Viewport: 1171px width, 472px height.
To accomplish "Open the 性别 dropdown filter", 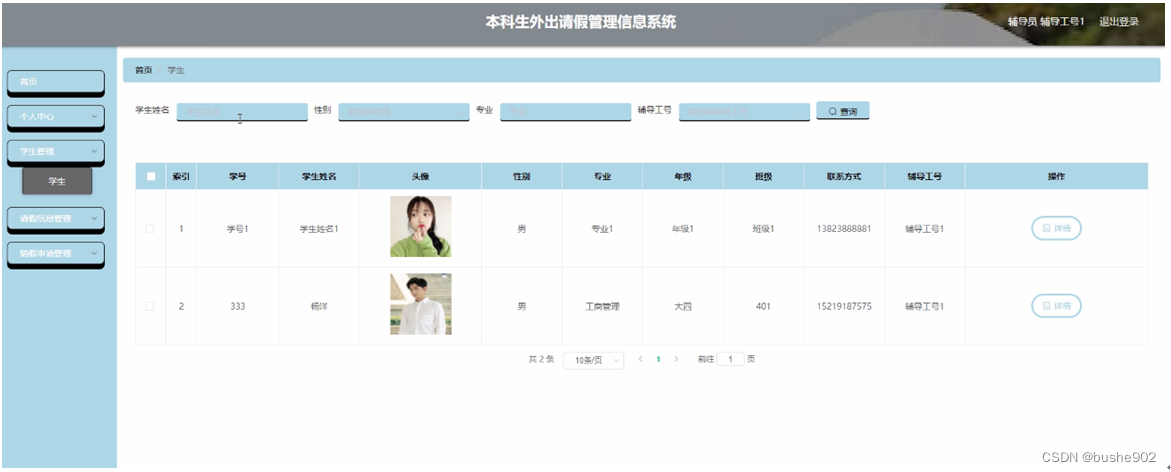I will click(x=404, y=112).
